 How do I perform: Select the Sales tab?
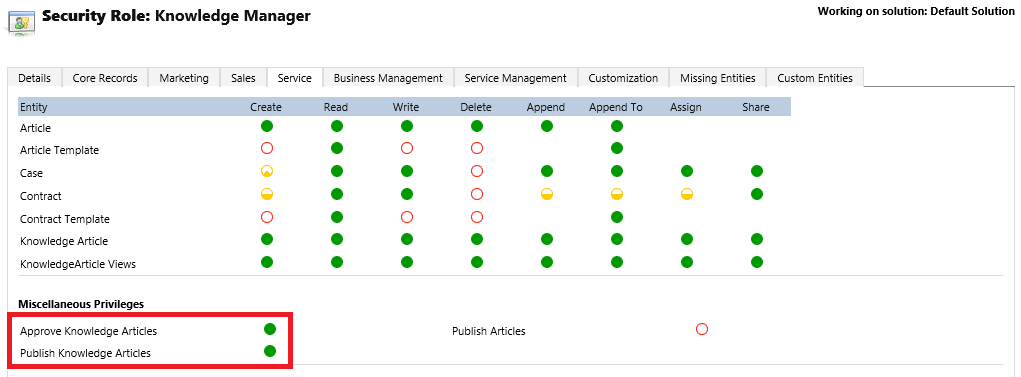coord(244,78)
